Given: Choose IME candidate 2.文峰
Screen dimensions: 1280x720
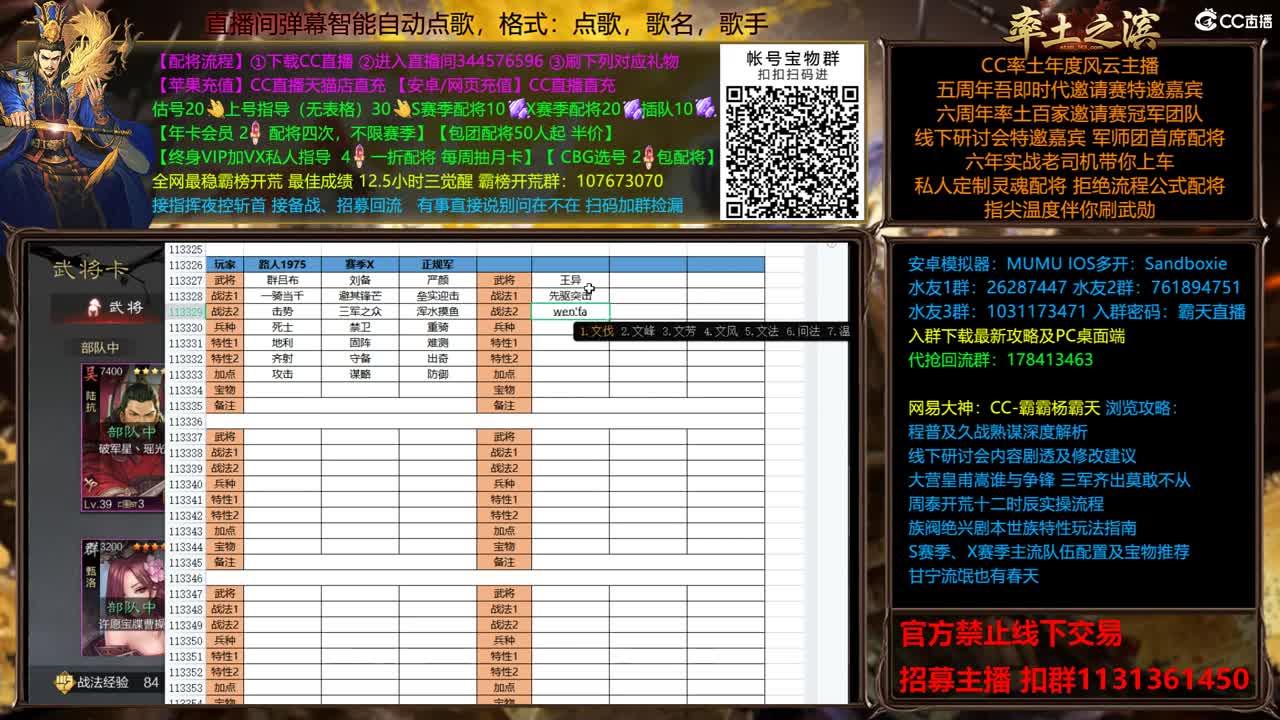Looking at the screenshot, I should point(637,331).
